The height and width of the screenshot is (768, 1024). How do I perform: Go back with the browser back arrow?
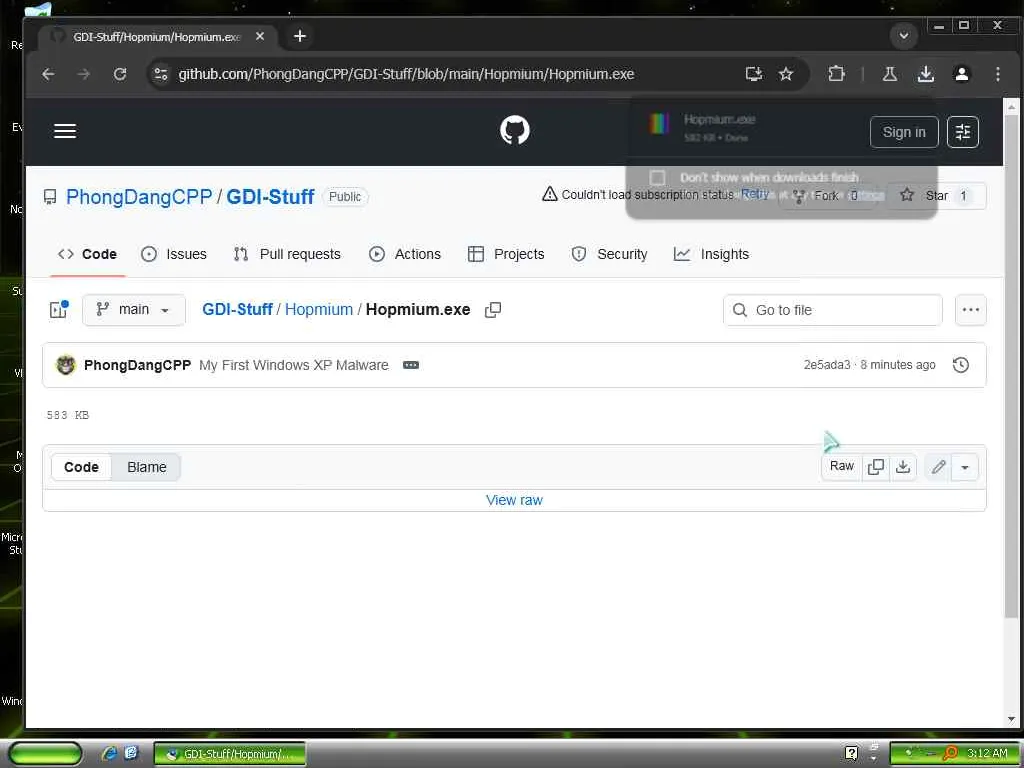(48, 74)
